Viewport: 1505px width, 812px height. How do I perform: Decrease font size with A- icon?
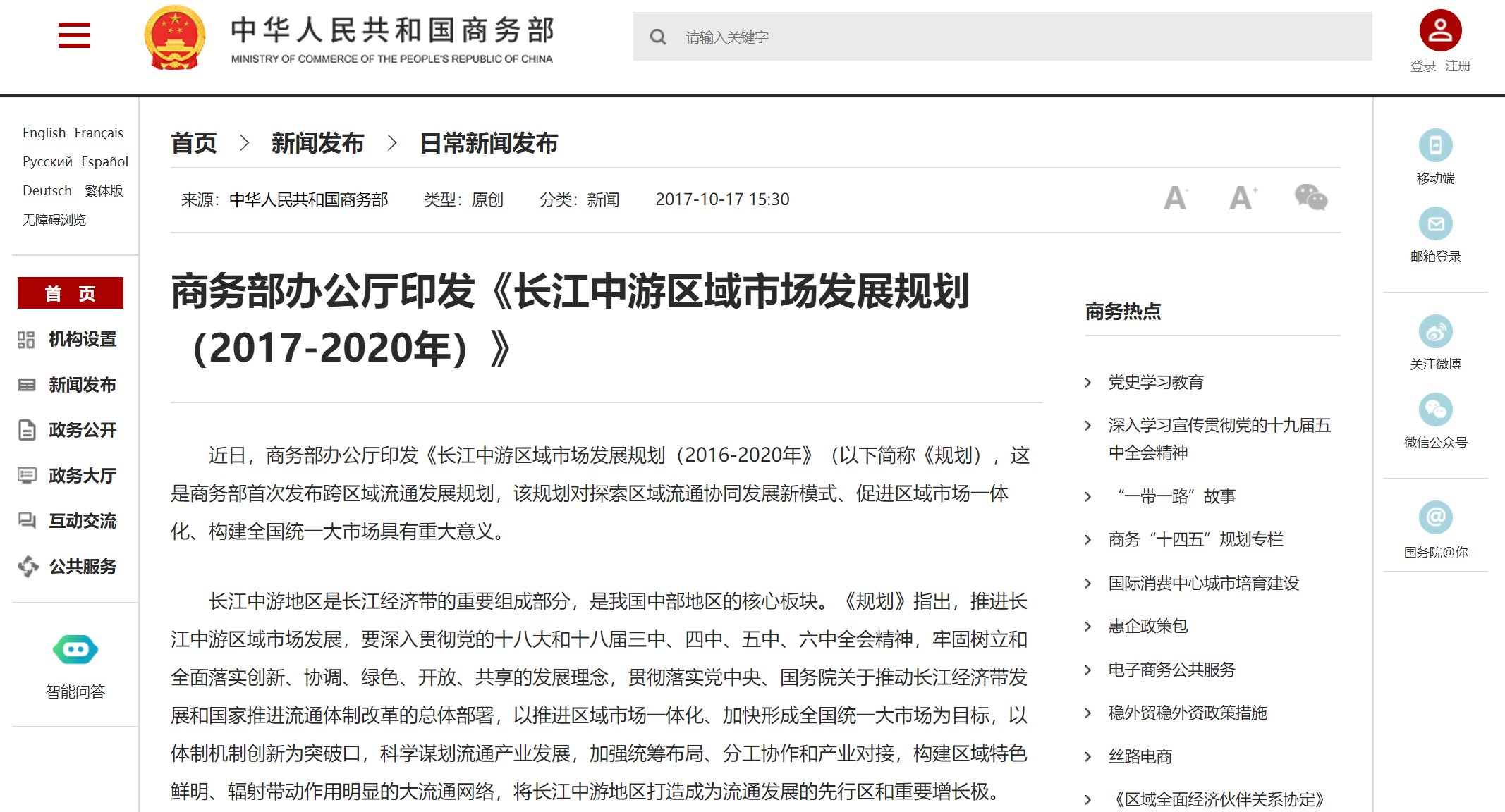pyautogui.click(x=1175, y=198)
